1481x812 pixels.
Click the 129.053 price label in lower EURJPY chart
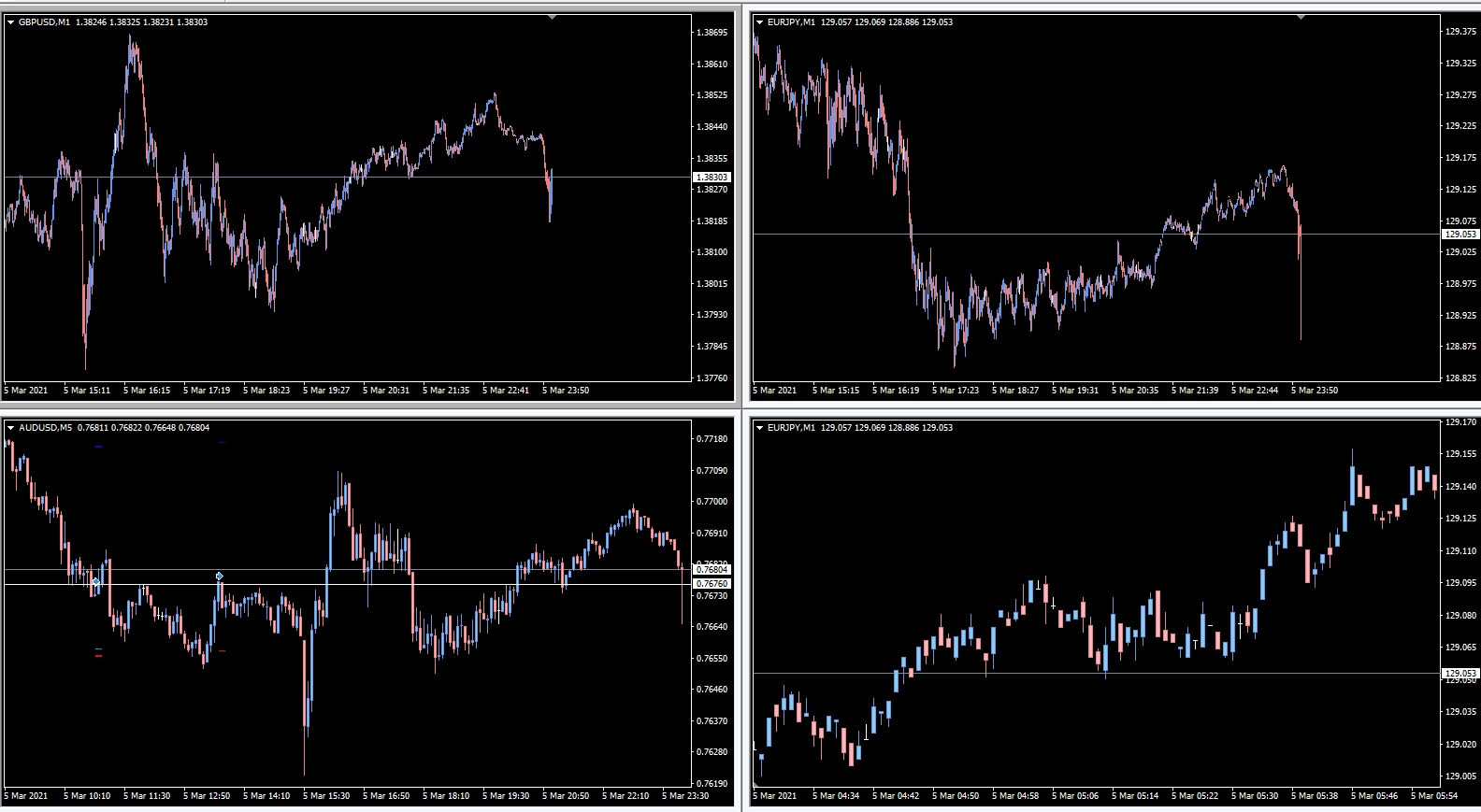1460,673
